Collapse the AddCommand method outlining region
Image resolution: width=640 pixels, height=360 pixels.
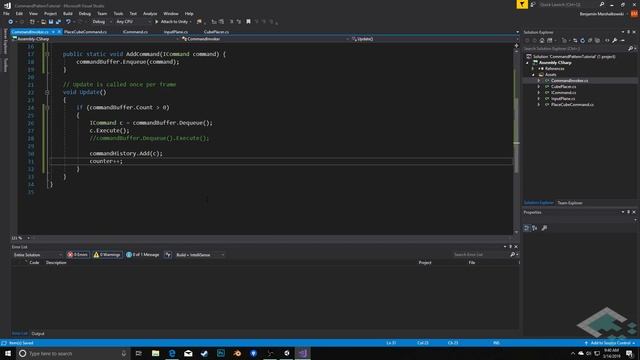[x=47, y=54]
